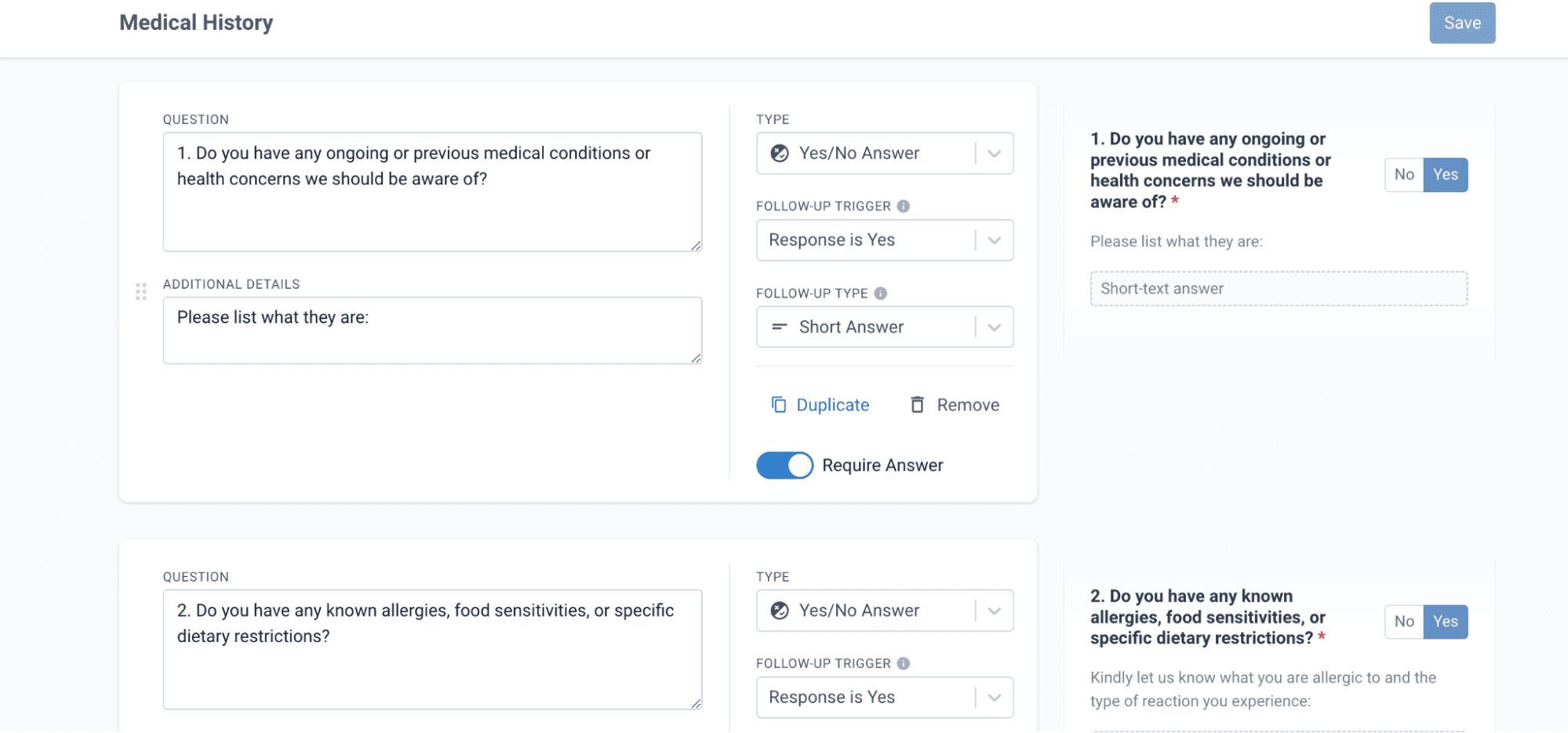Click the Remove trash can icon
Screen dimensions: 1568x733
click(917, 405)
